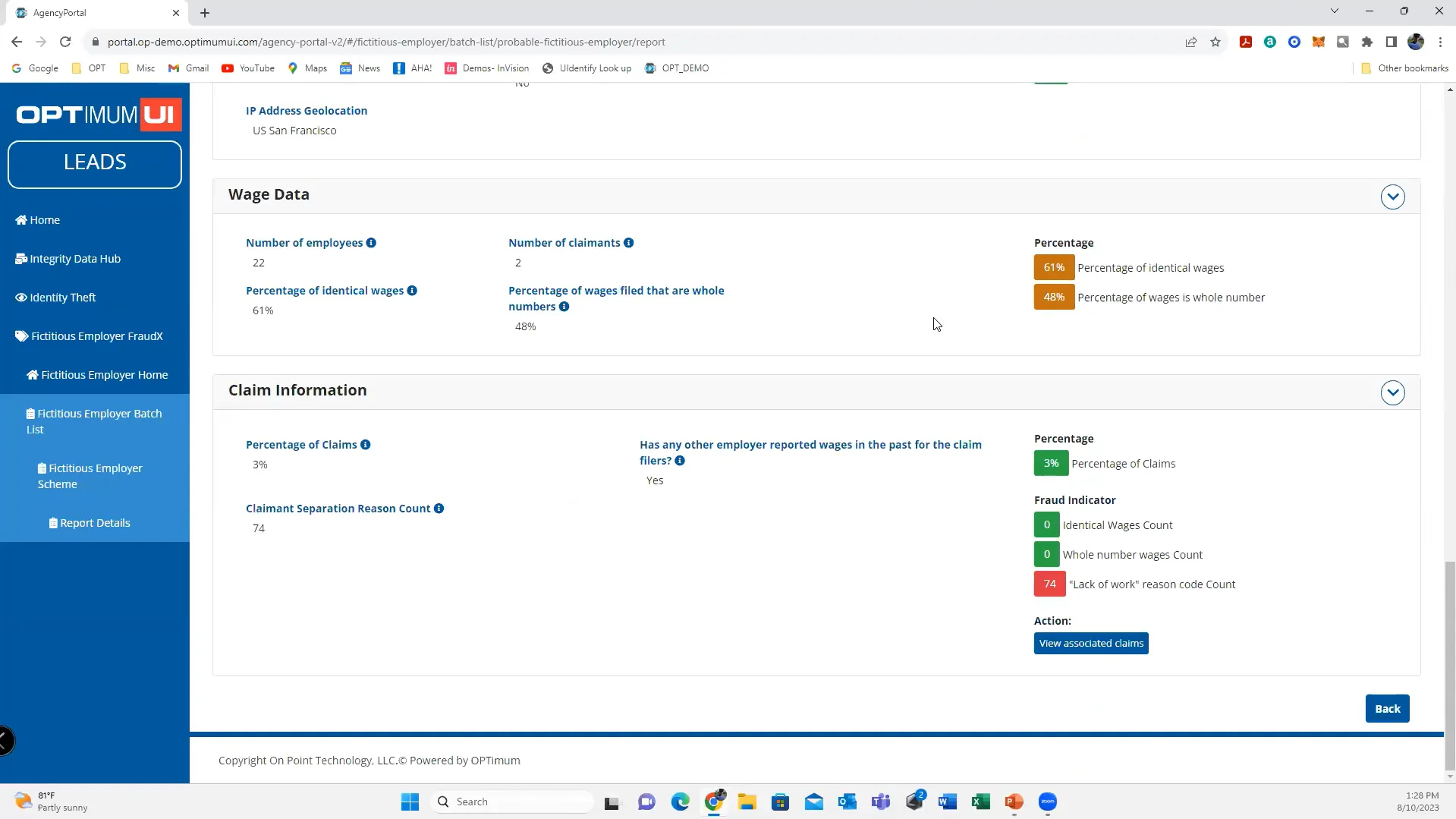Screen dimensions: 1456x819
Task: Click info icon next to Number of claimants
Action: (x=628, y=243)
